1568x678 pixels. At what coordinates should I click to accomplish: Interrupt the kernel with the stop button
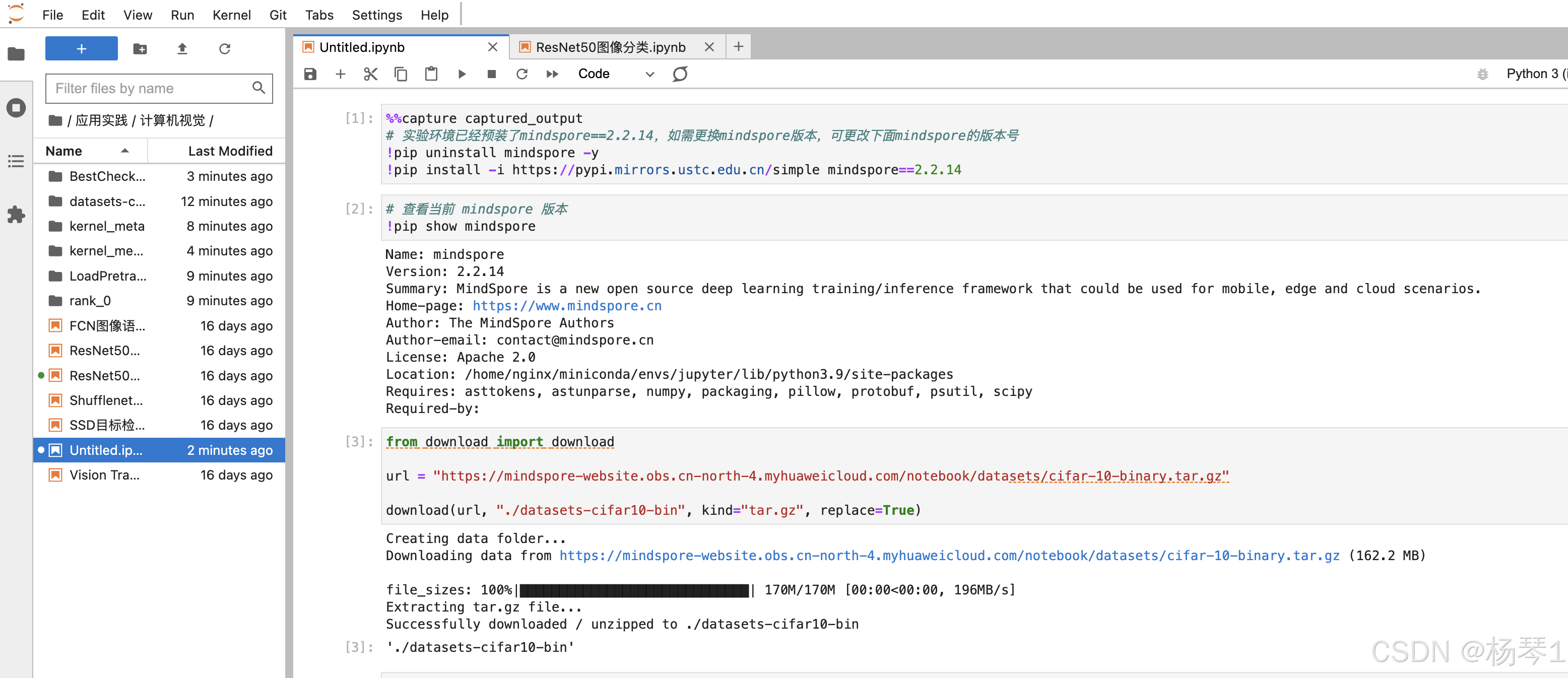[491, 74]
